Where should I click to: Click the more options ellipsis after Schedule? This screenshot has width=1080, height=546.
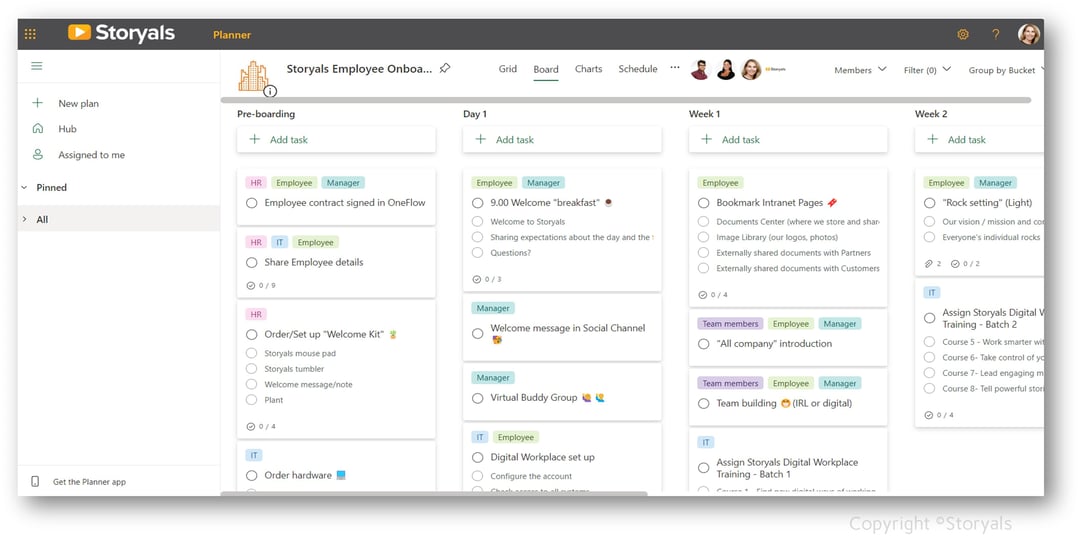click(x=675, y=67)
